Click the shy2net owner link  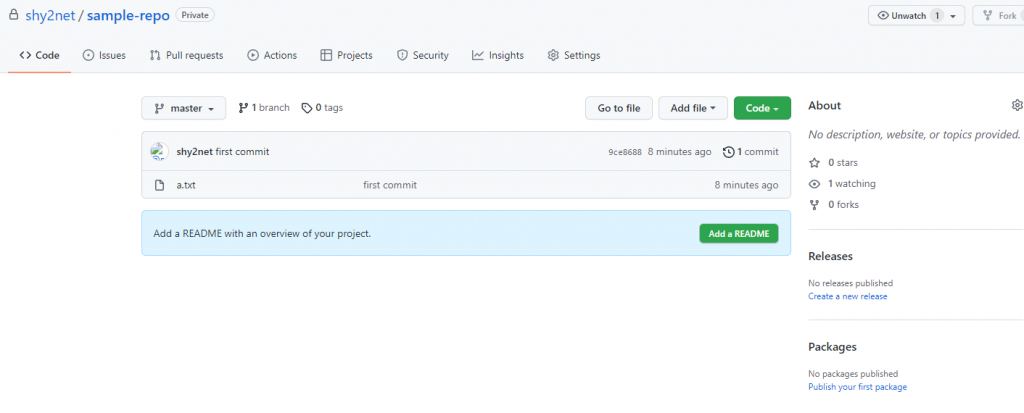point(50,16)
